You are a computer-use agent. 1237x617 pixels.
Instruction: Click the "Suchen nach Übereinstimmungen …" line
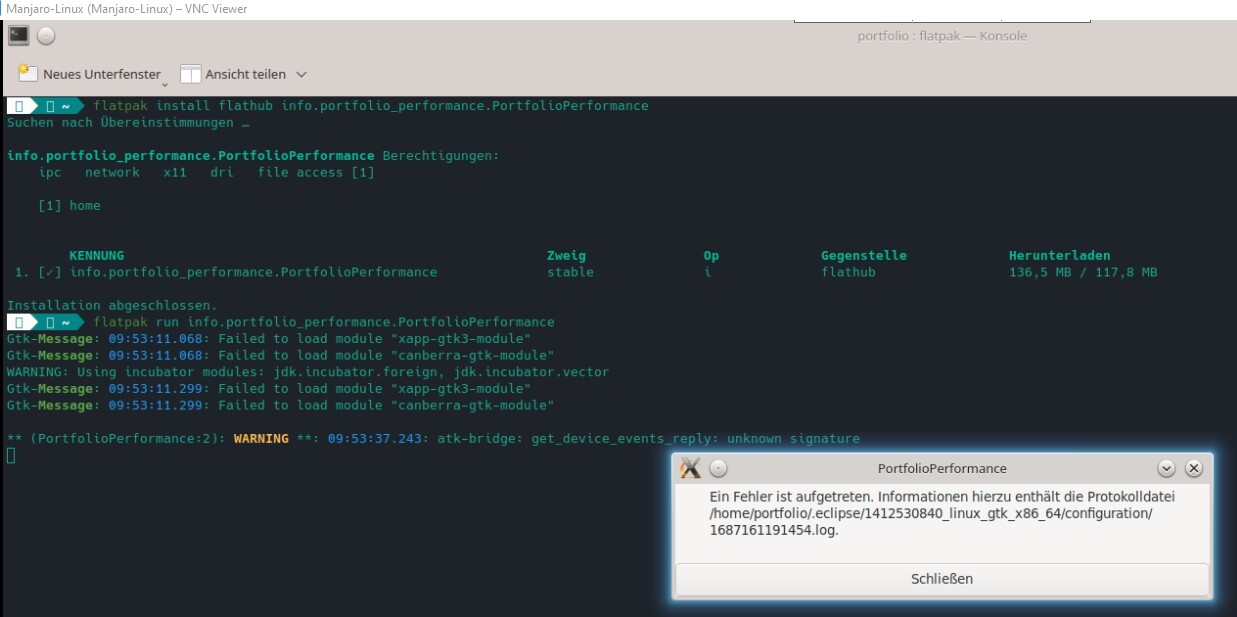[128, 123]
